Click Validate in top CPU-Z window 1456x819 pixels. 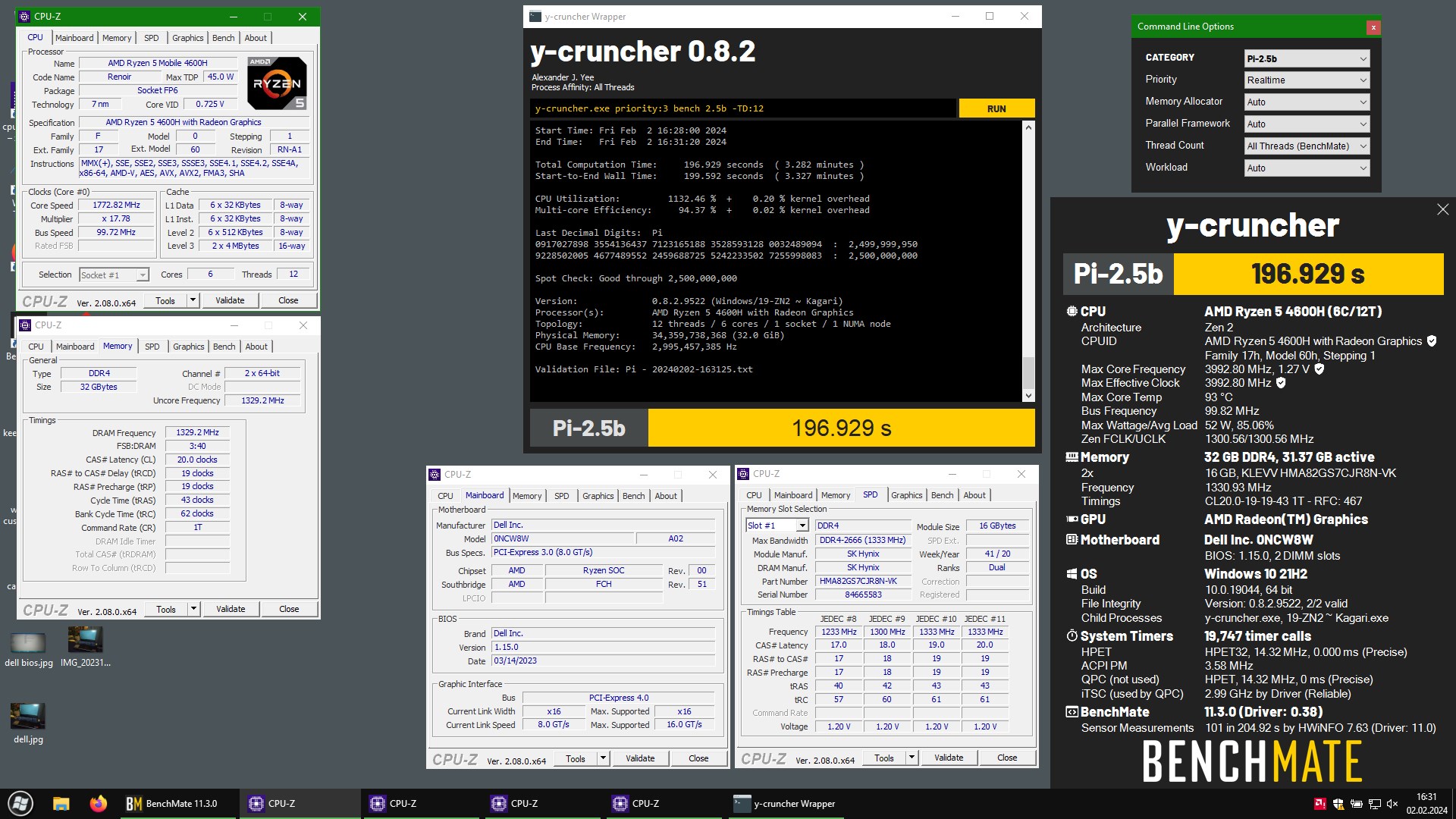pos(230,300)
